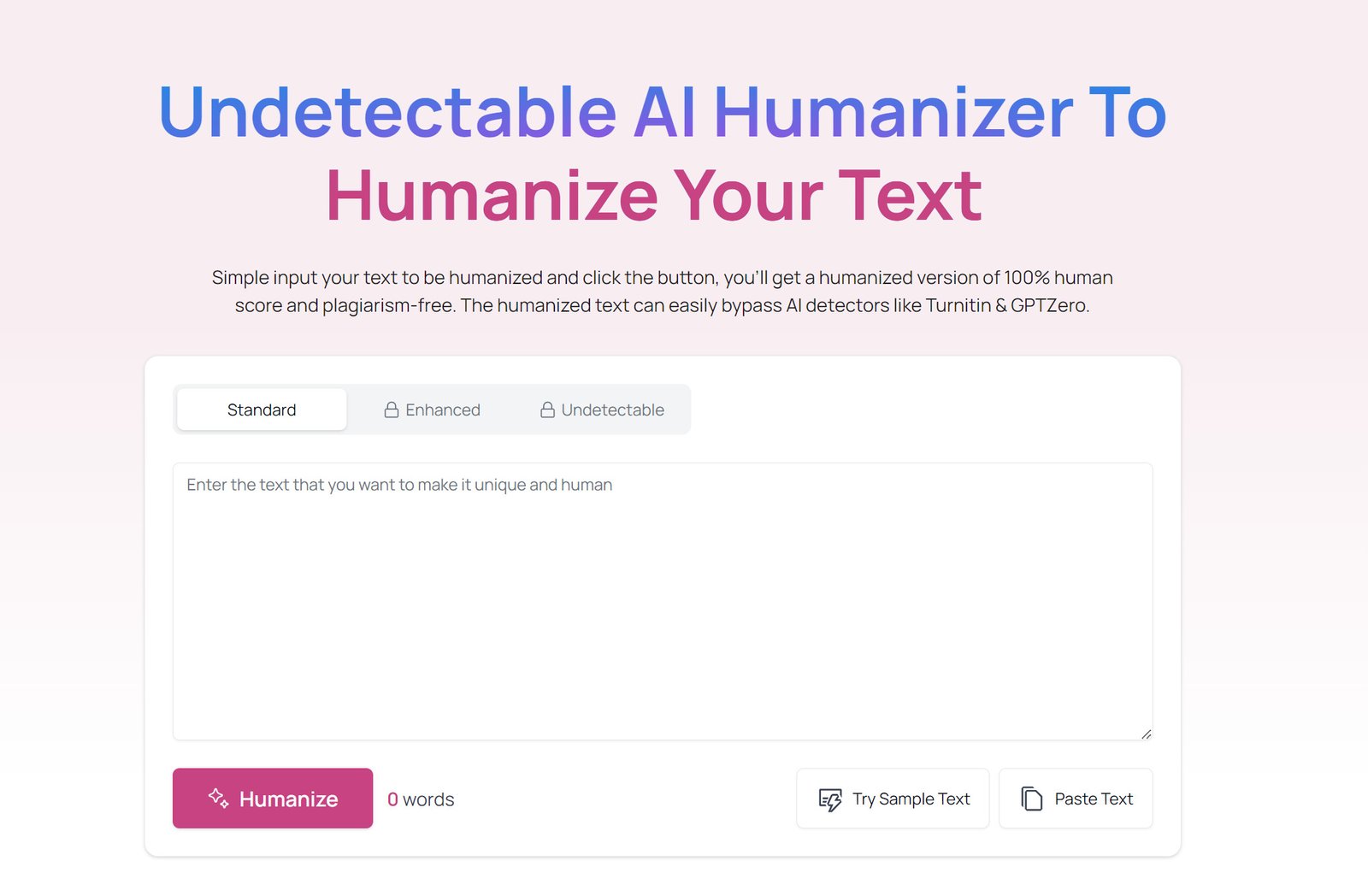Click the "0 words" counter
The height and width of the screenshot is (896, 1368).
[x=421, y=799]
